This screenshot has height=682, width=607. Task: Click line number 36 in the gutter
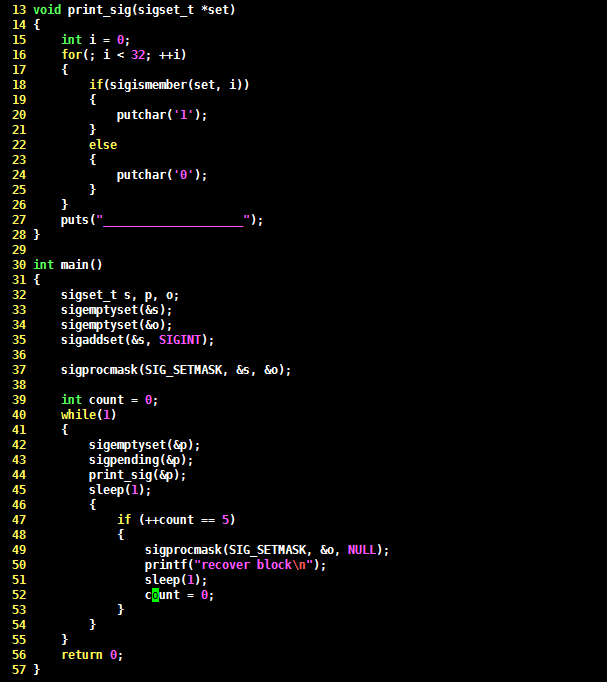pos(19,355)
